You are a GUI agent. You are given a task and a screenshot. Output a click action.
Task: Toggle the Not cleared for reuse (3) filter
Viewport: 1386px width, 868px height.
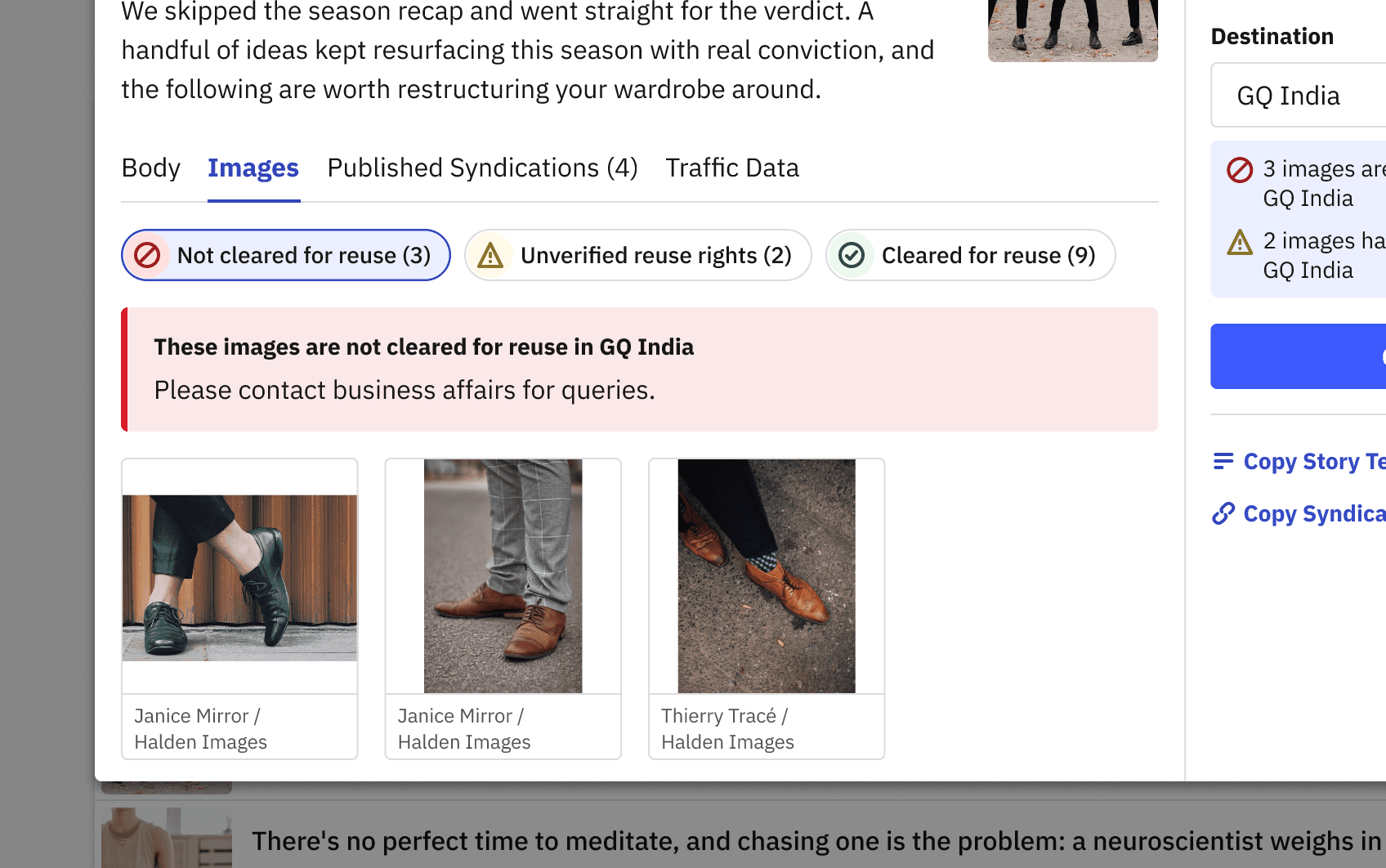[286, 255]
